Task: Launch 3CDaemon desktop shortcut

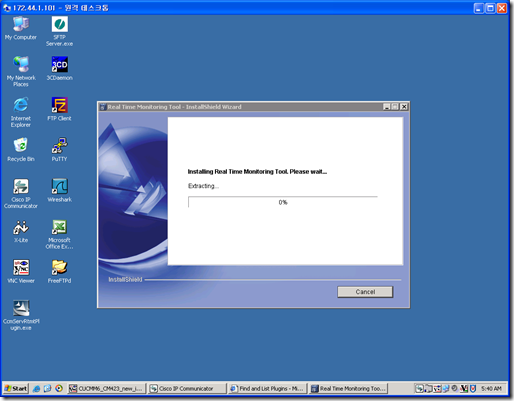Action: coord(60,68)
